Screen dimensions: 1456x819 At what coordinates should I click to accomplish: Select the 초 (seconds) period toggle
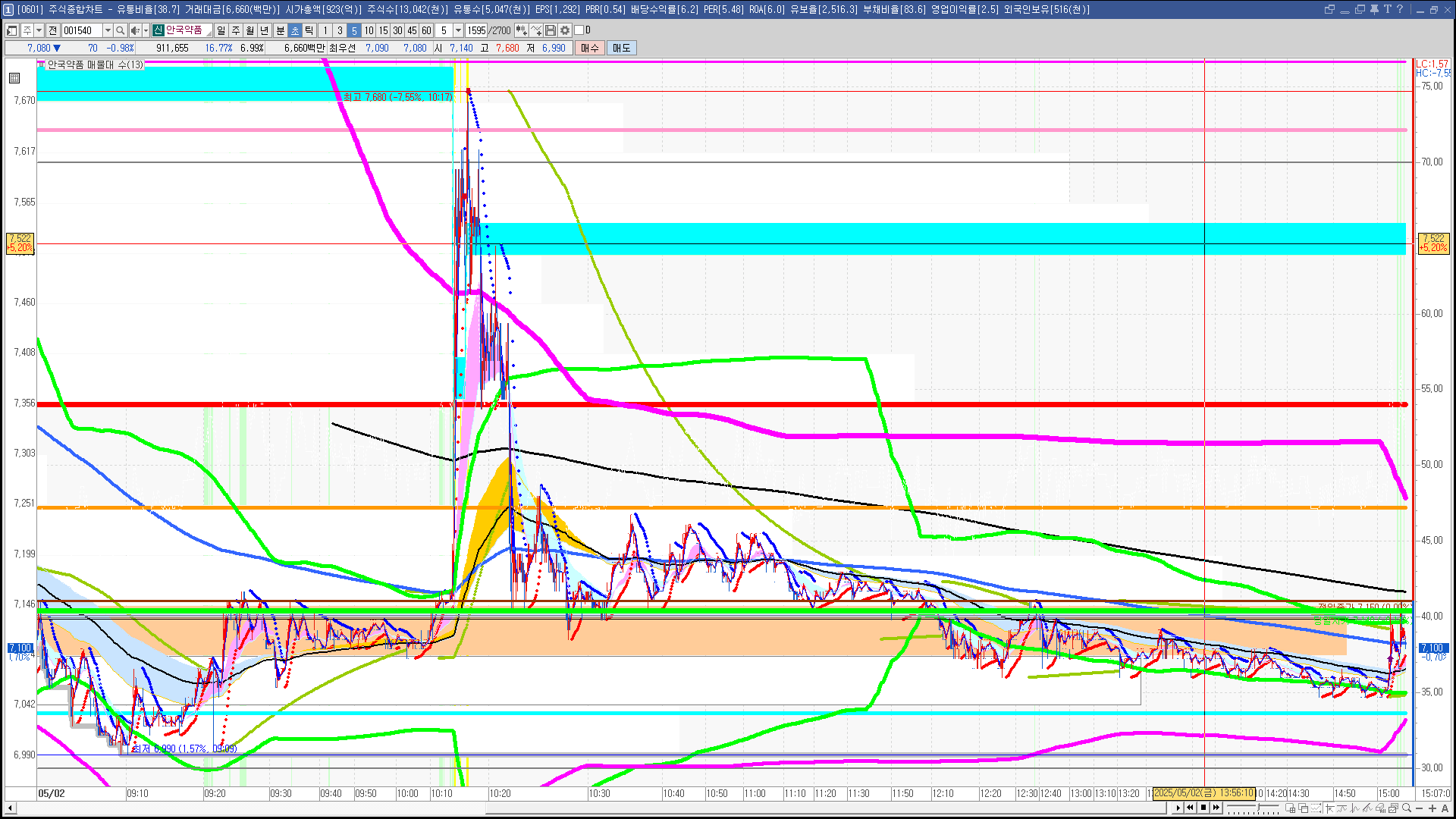coord(295,30)
